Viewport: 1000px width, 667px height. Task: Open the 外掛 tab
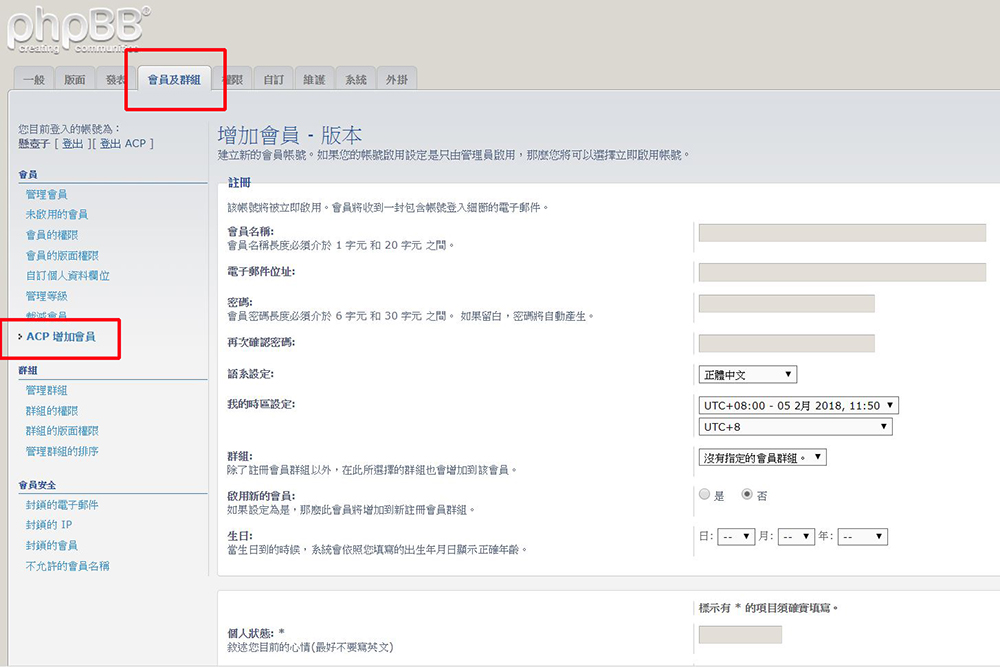point(397,80)
